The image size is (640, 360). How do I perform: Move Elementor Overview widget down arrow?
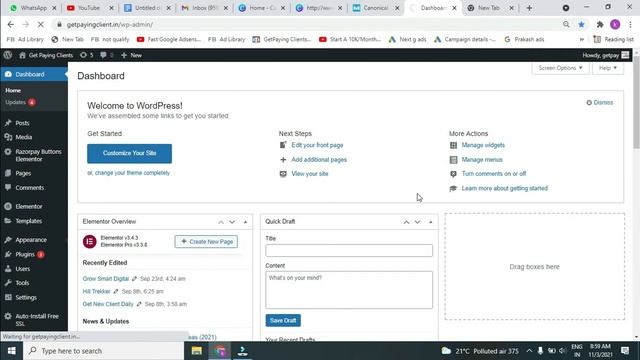pos(232,222)
